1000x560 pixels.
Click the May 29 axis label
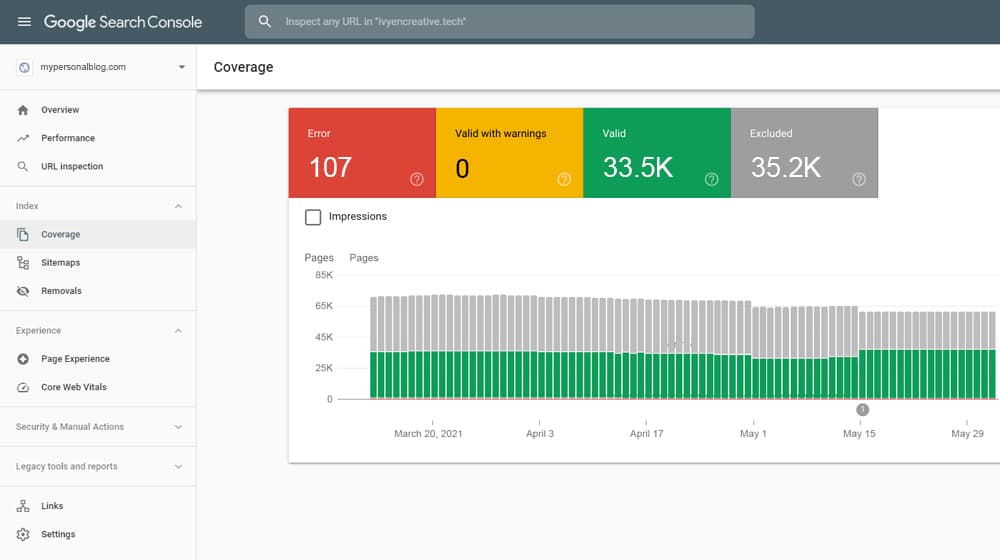[x=967, y=434]
